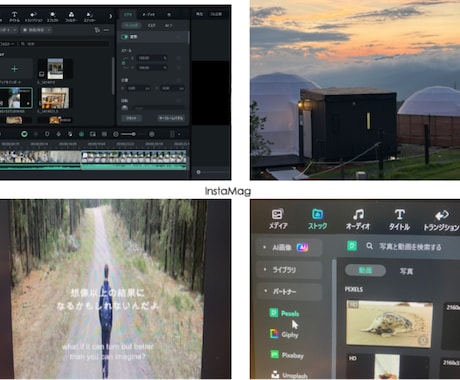Viewport: 460px width, 380px height.
Task: Select the highlighted basic sub-tab pill
Action: (x=131, y=26)
